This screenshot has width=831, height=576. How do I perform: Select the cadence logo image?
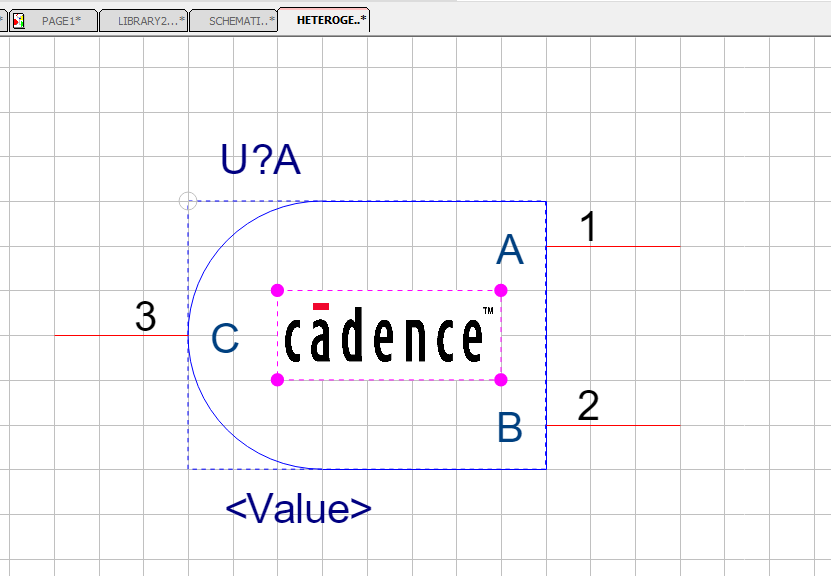(x=389, y=335)
